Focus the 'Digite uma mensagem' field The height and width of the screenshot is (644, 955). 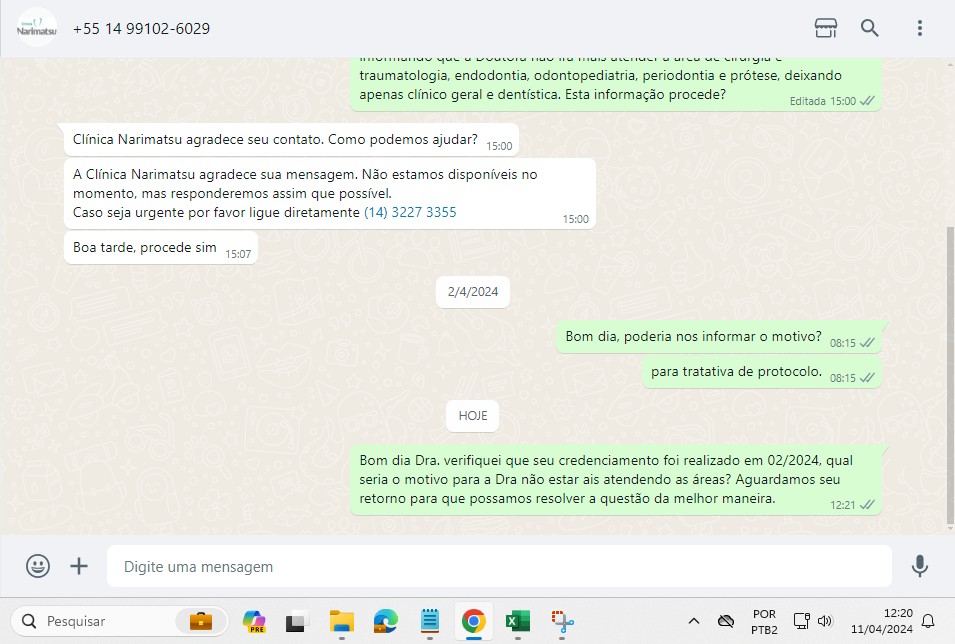[x=499, y=567]
